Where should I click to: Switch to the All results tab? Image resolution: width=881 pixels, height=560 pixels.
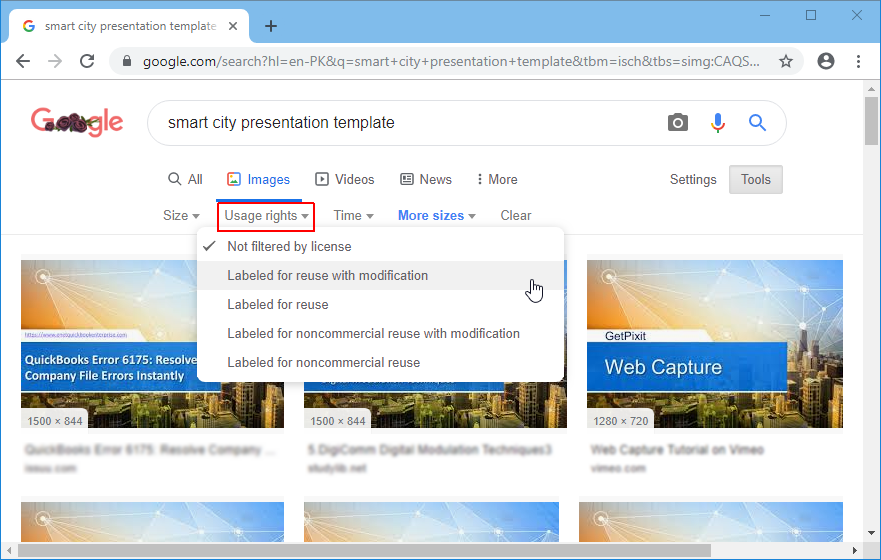coord(185,179)
